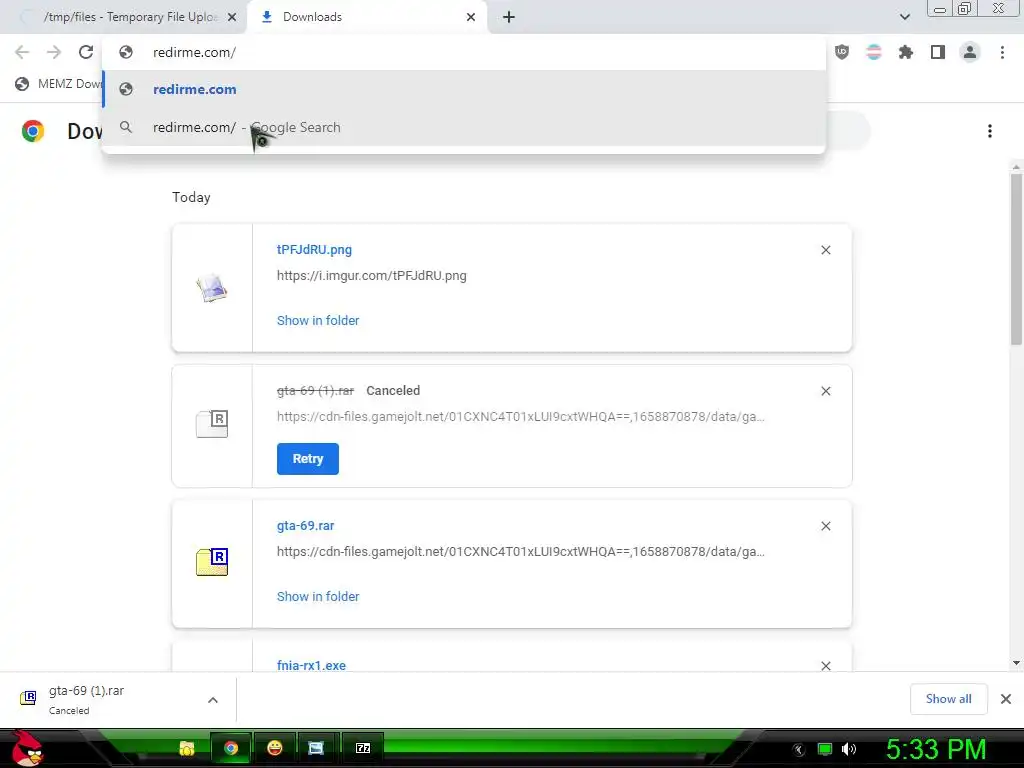This screenshot has width=1024, height=768.
Task: Expand hidden tray icons arrow
Action: [x=799, y=750]
